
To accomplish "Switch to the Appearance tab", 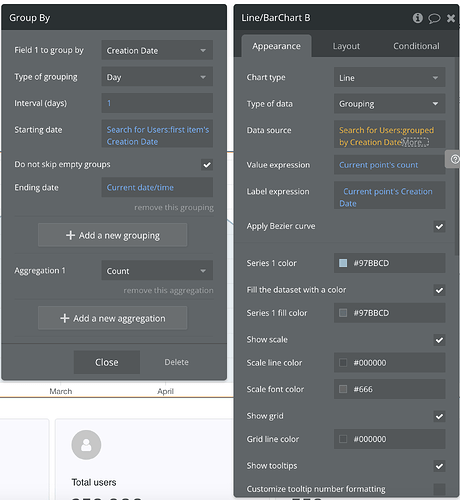I will [276, 46].
